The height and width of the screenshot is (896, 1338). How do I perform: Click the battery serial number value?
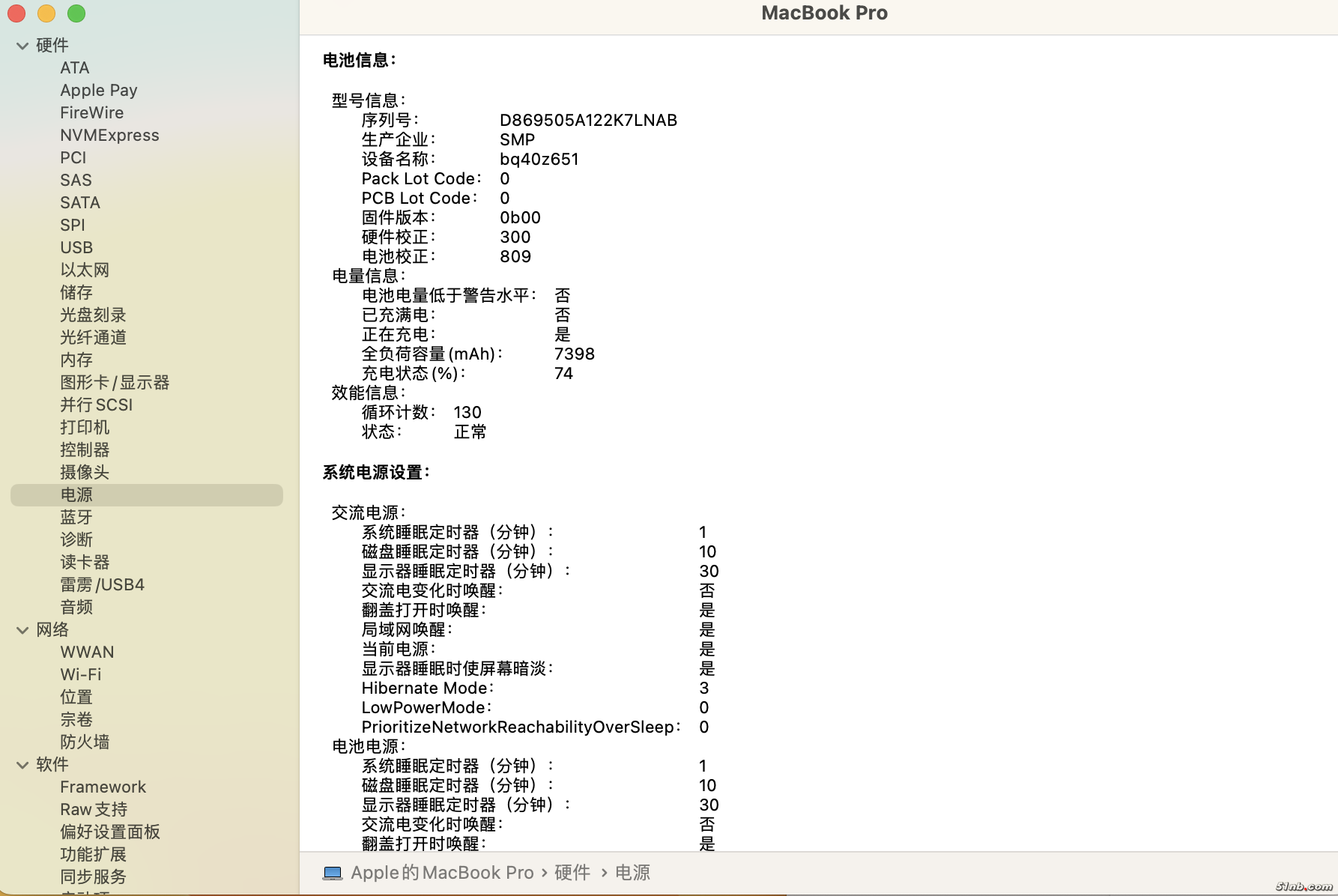tap(588, 120)
